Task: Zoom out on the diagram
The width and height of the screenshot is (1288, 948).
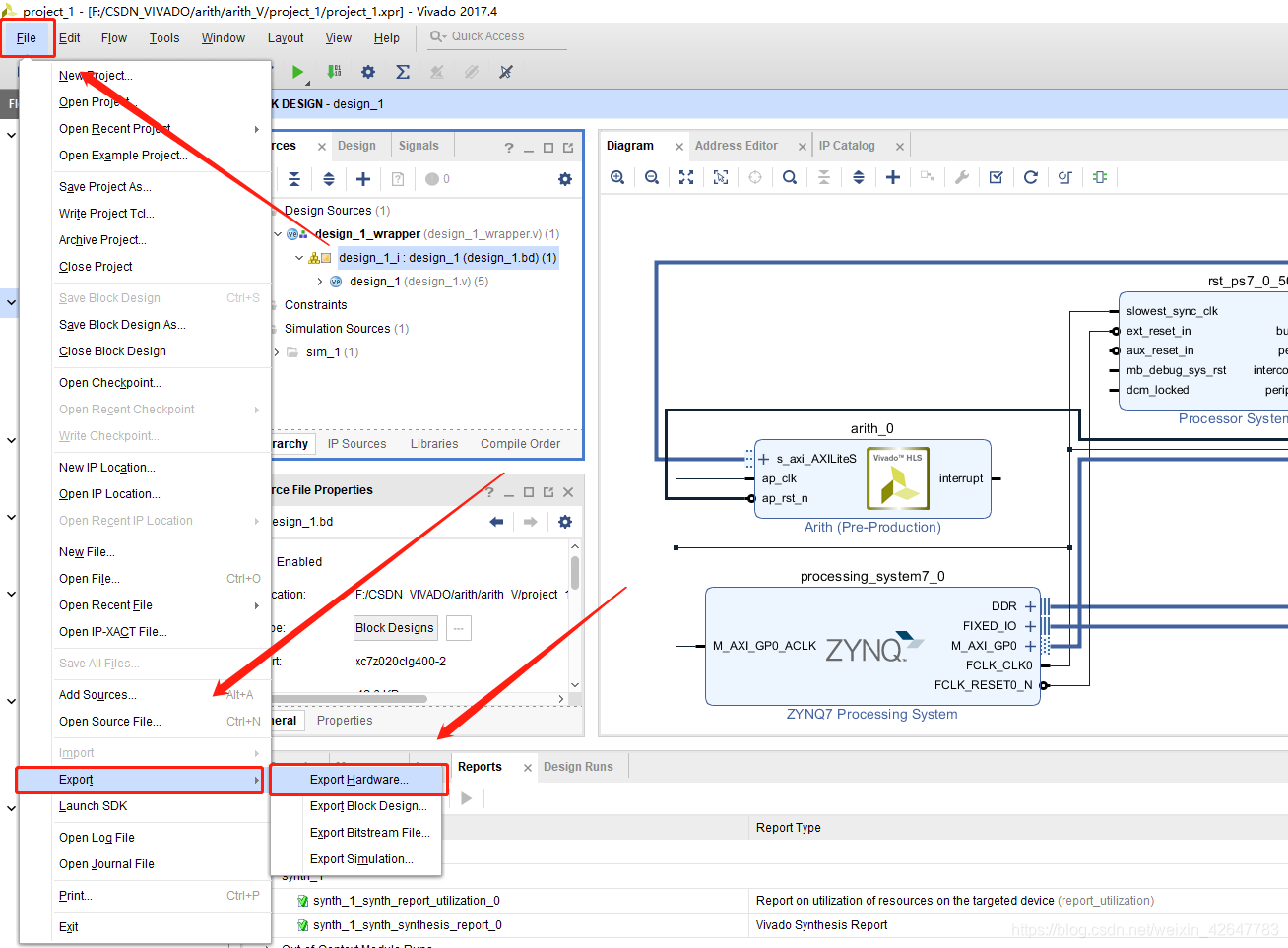Action: (x=652, y=177)
